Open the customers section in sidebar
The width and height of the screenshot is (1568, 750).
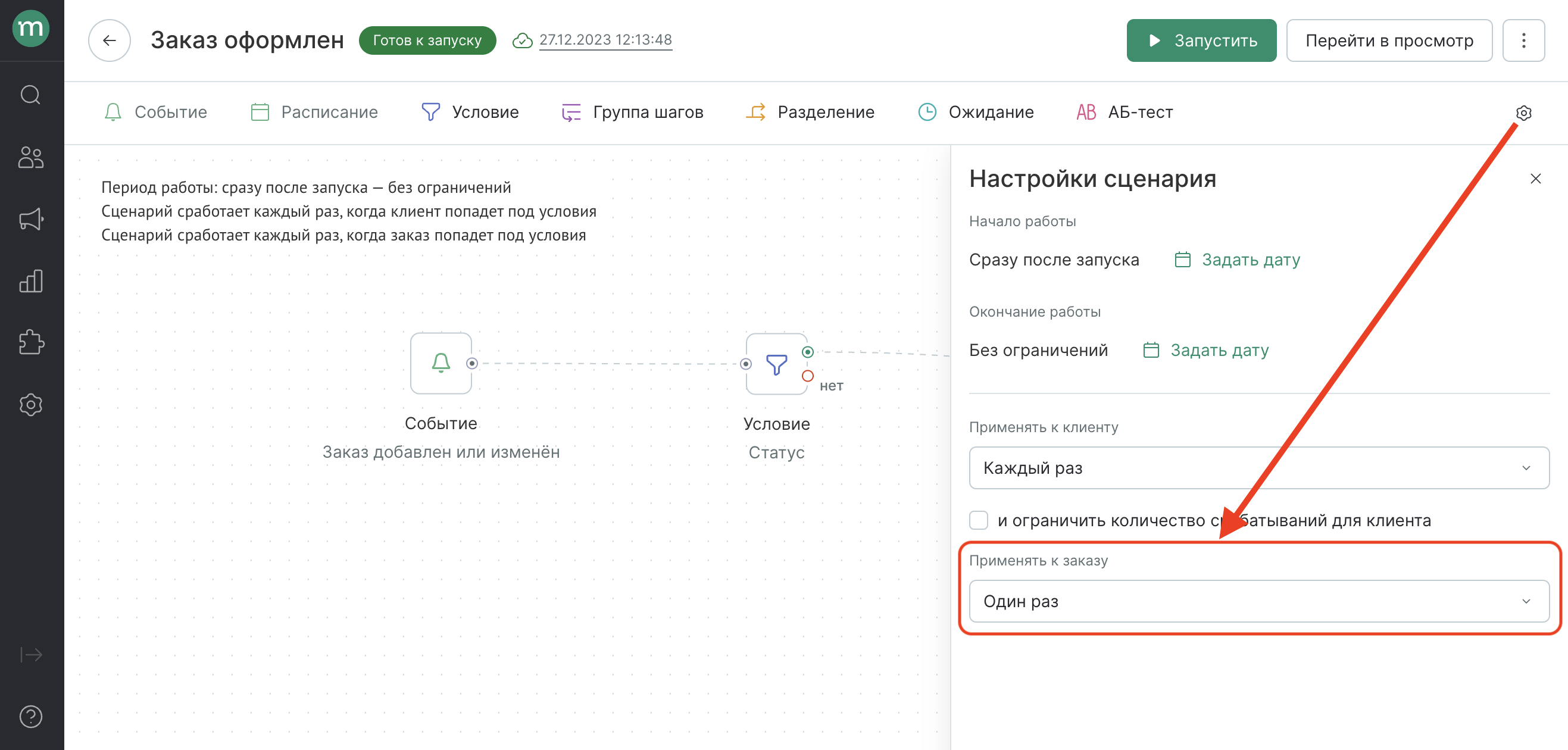click(31, 157)
